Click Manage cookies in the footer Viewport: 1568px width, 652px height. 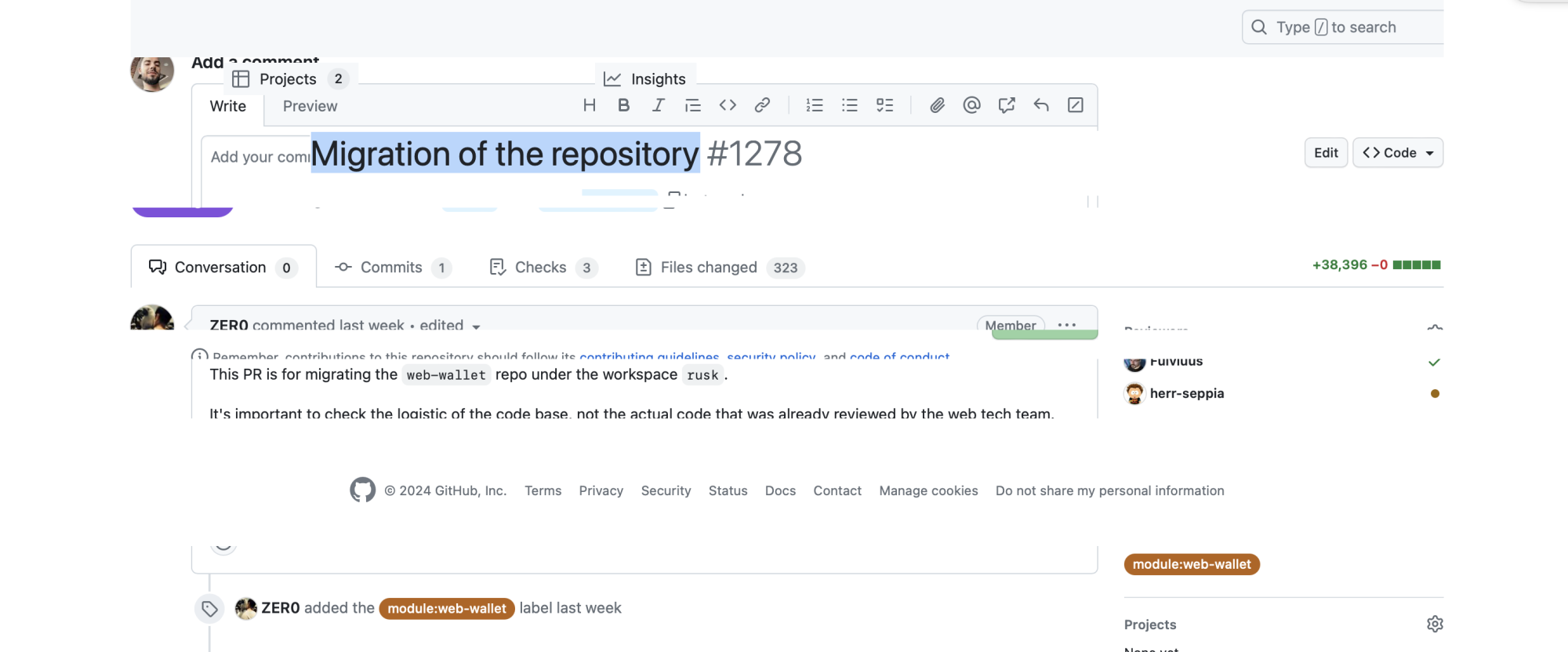tap(929, 491)
